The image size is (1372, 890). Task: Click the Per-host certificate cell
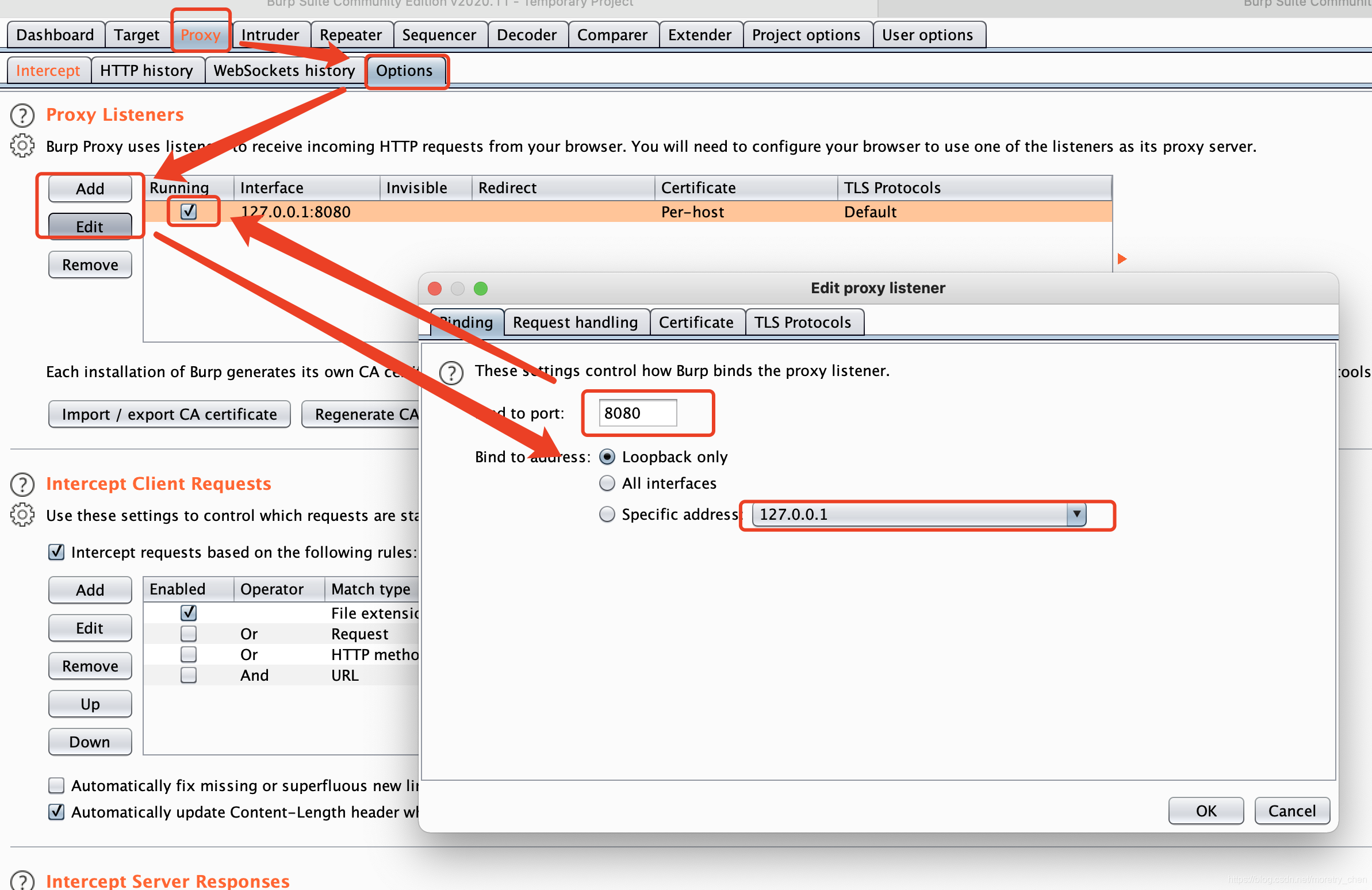pyautogui.click(x=746, y=212)
